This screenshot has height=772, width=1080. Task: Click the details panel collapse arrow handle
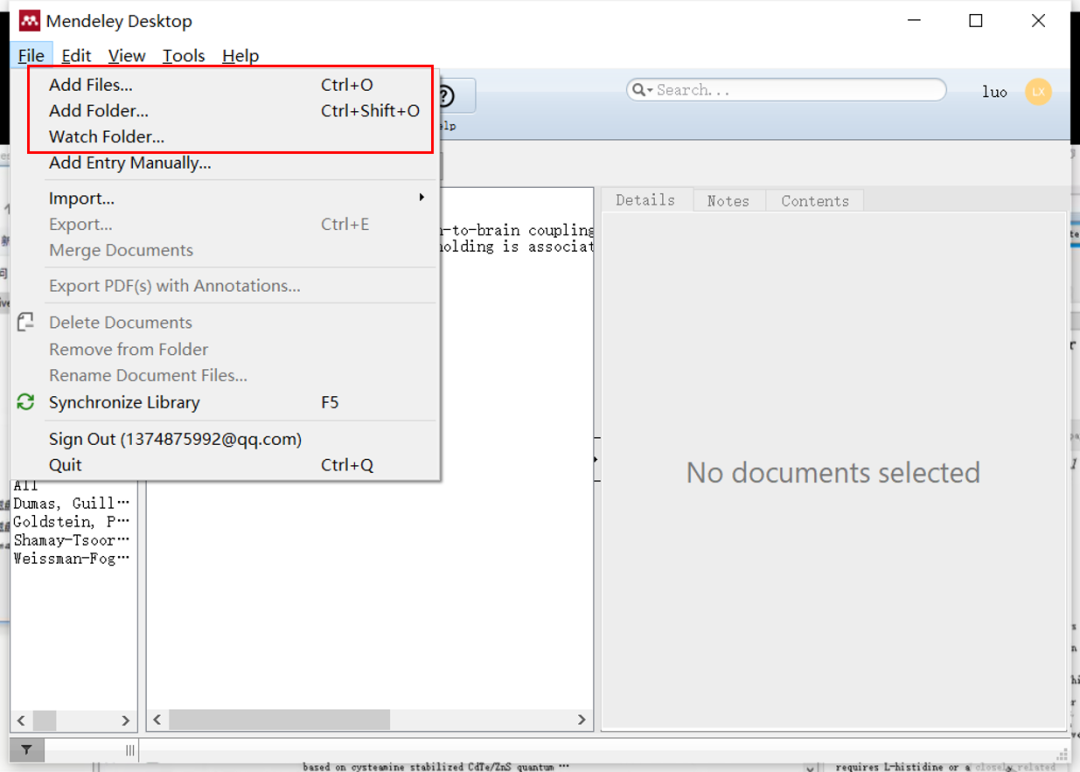pos(596,459)
